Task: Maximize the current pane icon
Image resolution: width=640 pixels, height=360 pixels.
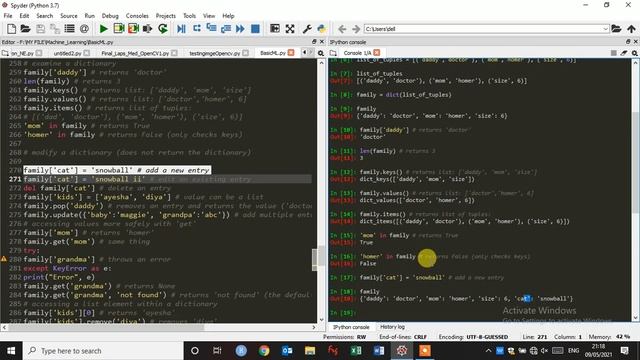Action: click(x=275, y=29)
